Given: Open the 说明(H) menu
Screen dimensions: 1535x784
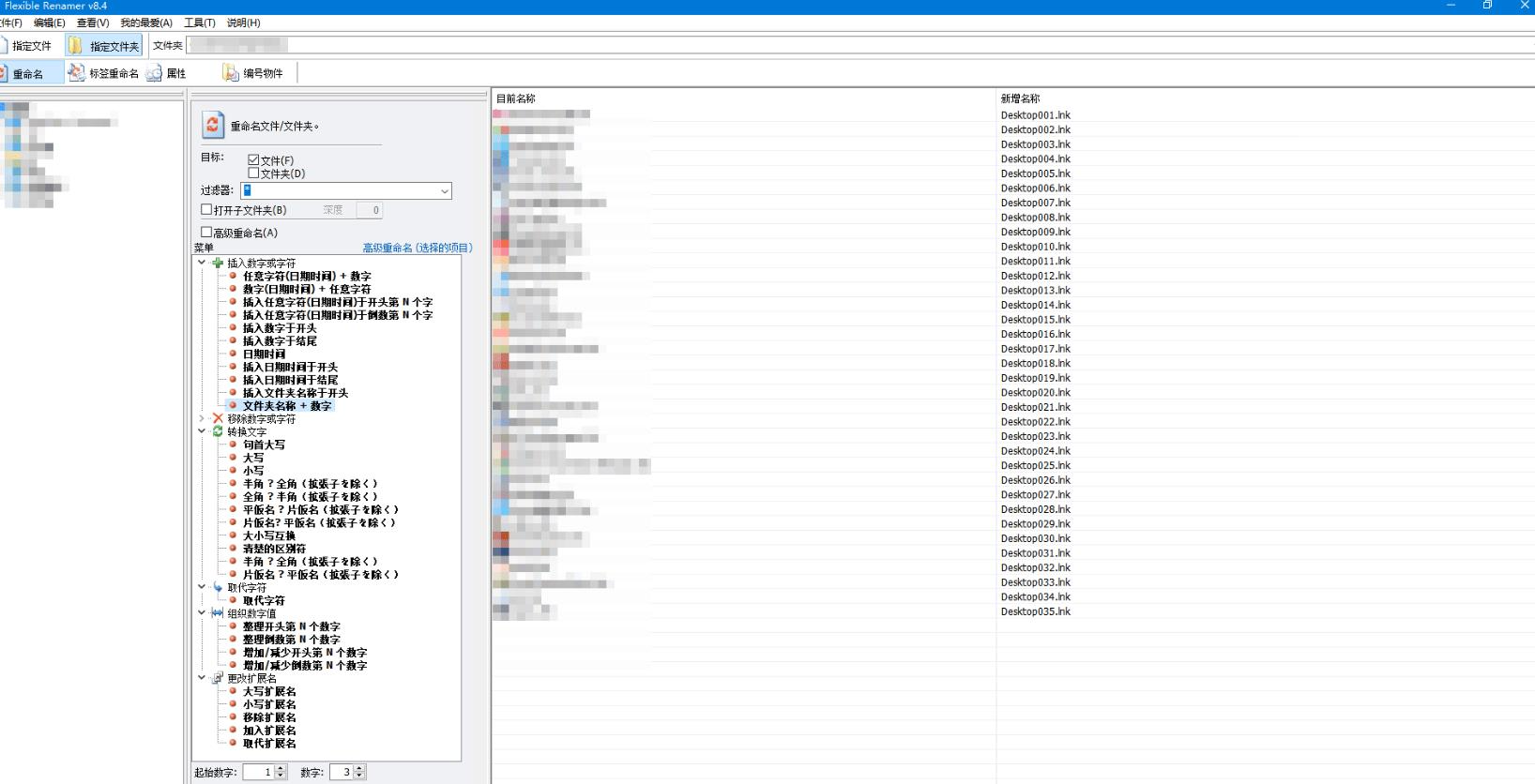Looking at the screenshot, I should click(x=244, y=23).
